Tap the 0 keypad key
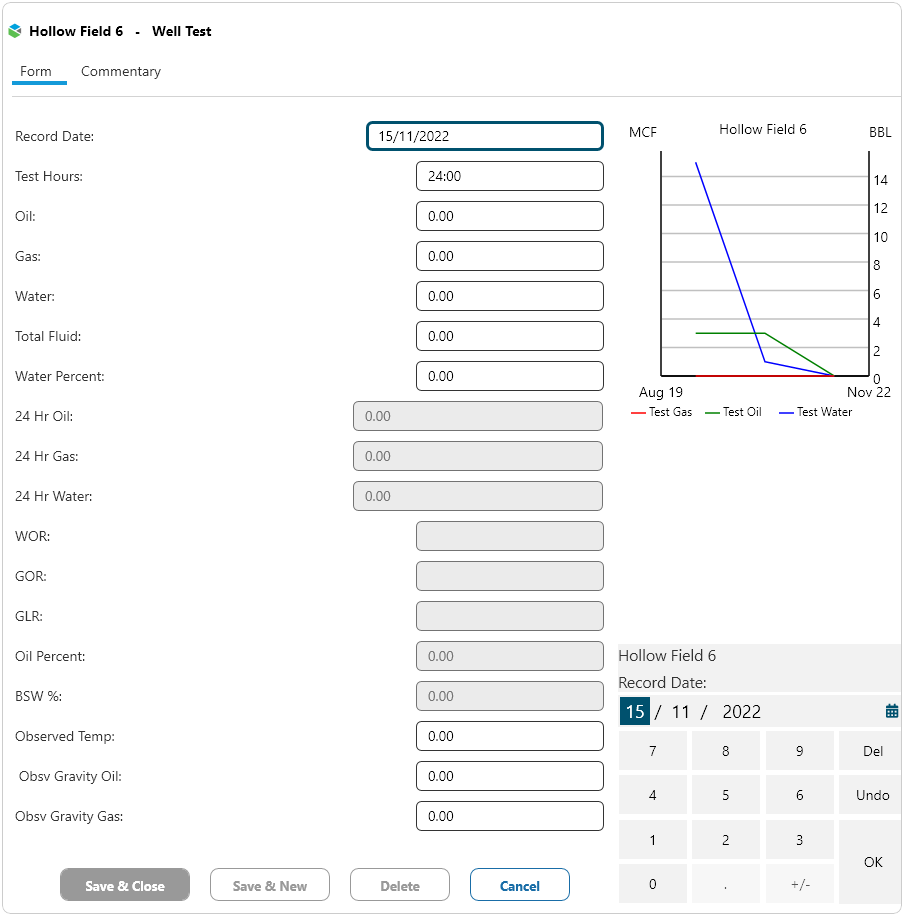Image resolution: width=902 pixels, height=916 pixels. (653, 884)
